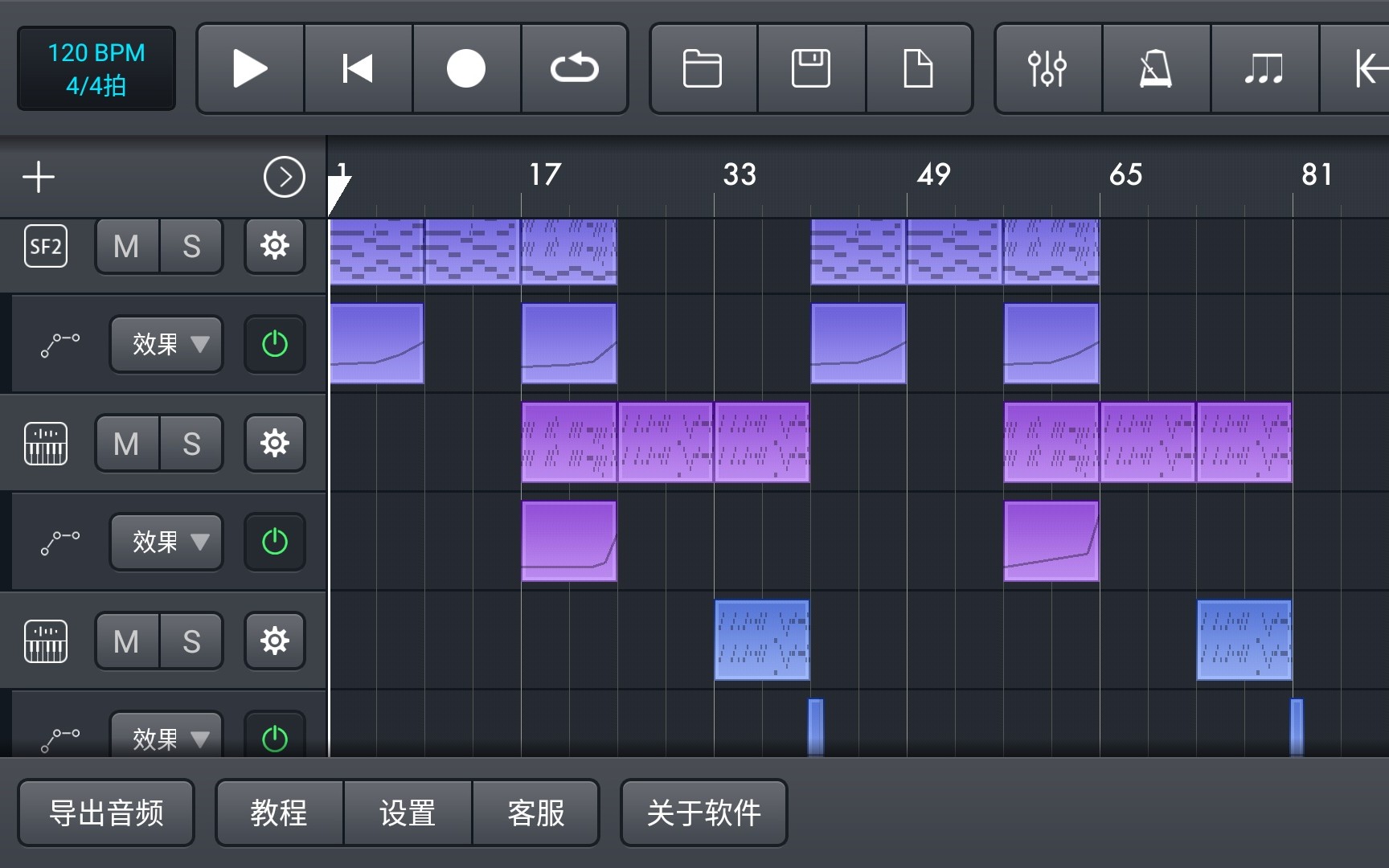Open the 设置 menu at the bottom
This screenshot has height=868, width=1389.
click(408, 813)
